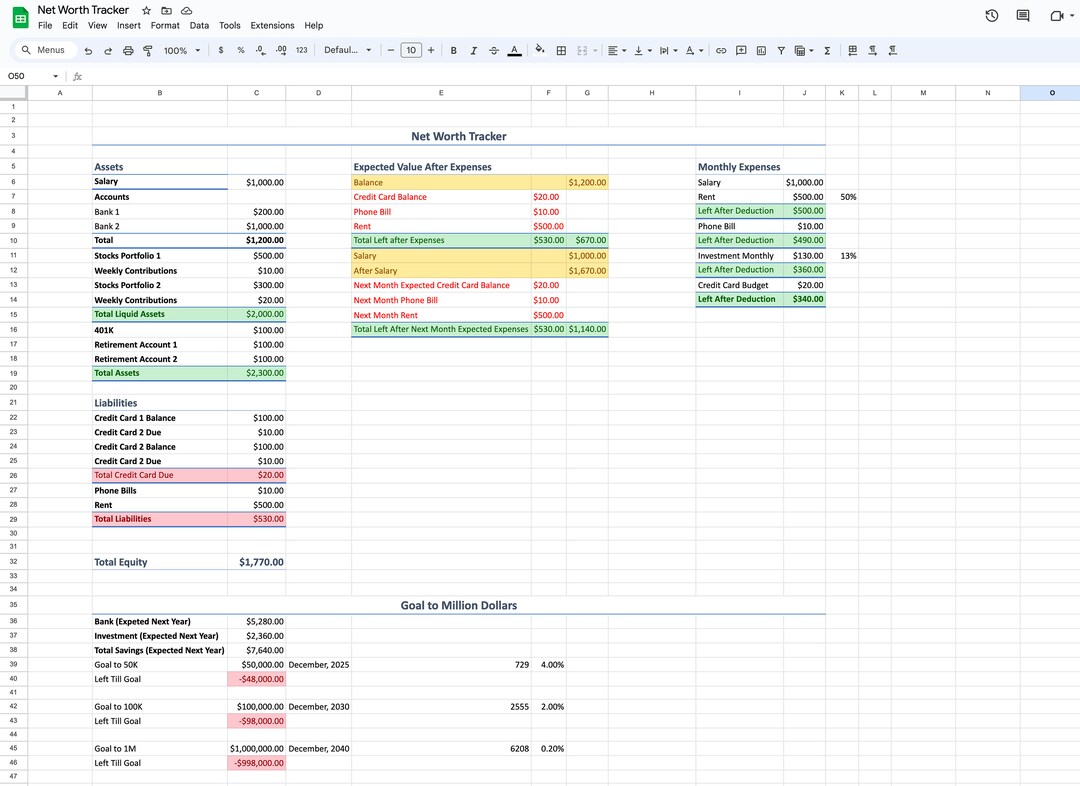Open the Insert menu
The width and height of the screenshot is (1080, 786).
[x=128, y=25]
